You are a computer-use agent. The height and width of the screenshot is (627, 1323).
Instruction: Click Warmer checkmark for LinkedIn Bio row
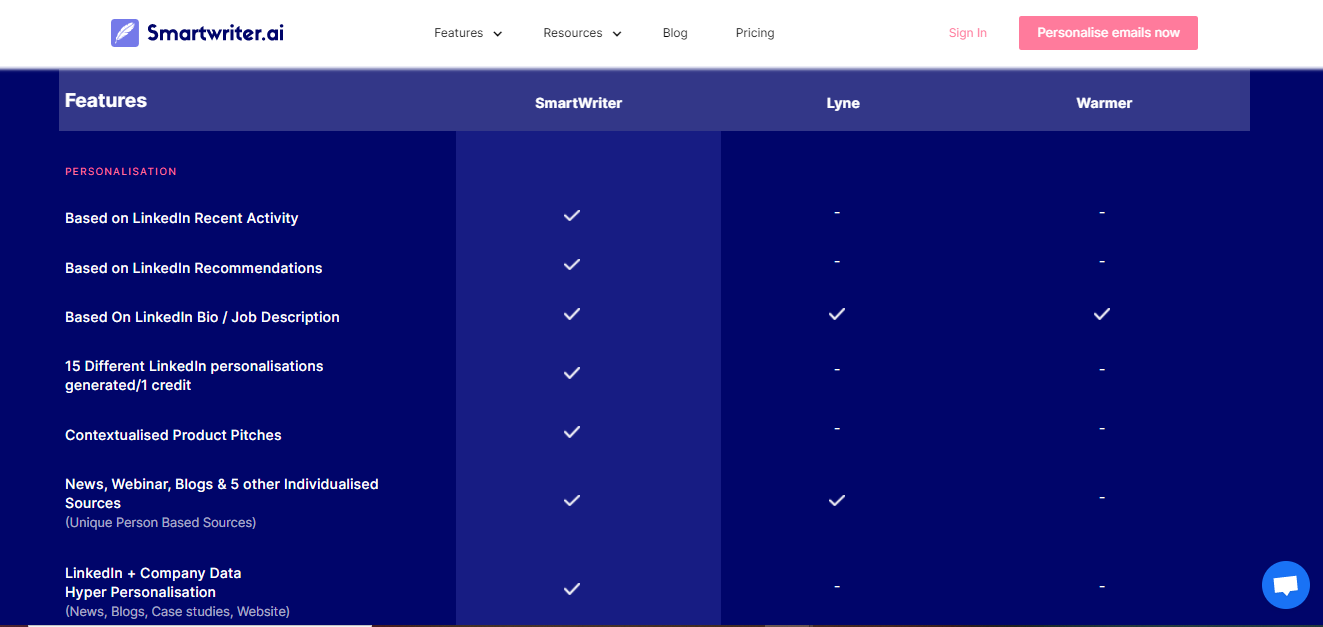click(1102, 314)
